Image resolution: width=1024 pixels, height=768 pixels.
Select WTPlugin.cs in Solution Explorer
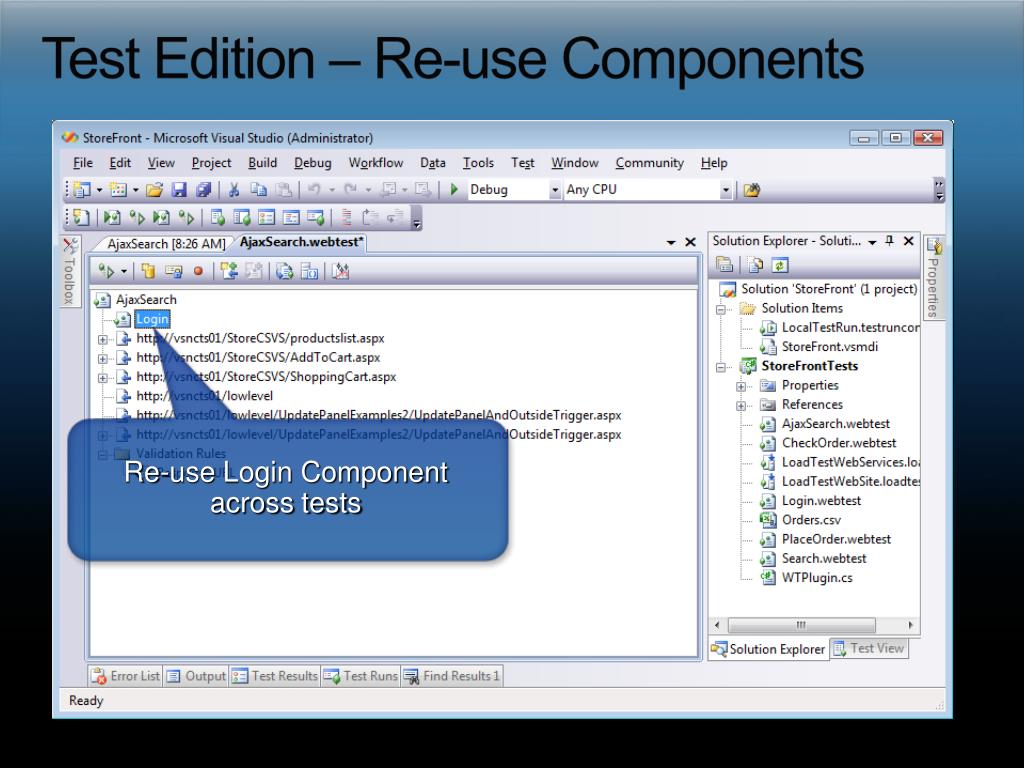point(817,577)
